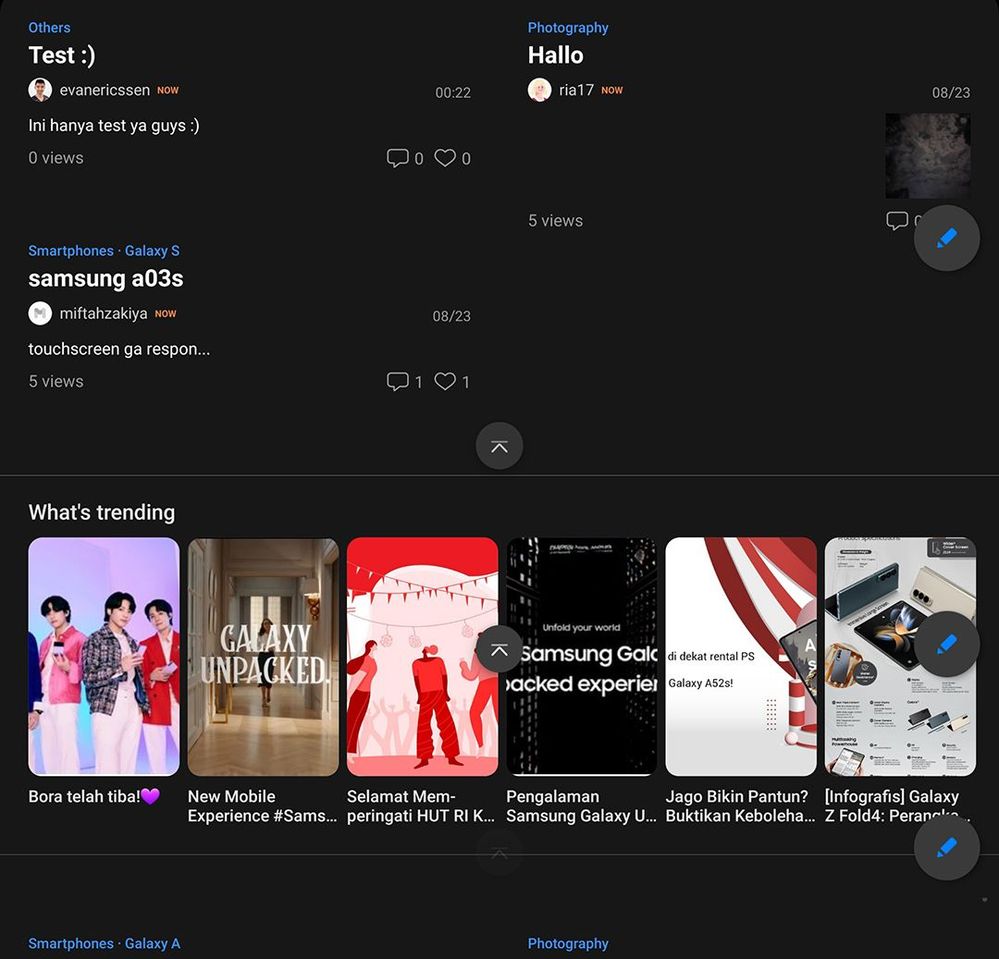Open the red HUT RI illustration thumbnail
This screenshot has height=959, width=999.
click(x=422, y=656)
